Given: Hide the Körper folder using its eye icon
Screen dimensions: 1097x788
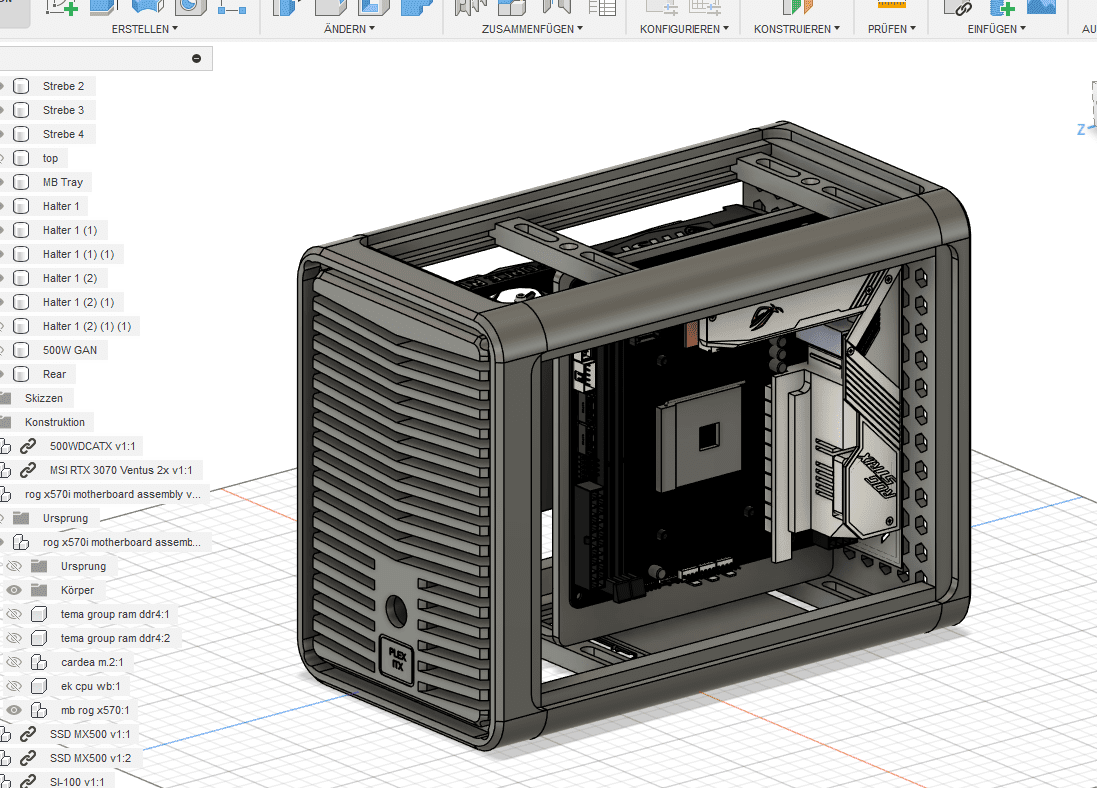Looking at the screenshot, I should [14, 590].
